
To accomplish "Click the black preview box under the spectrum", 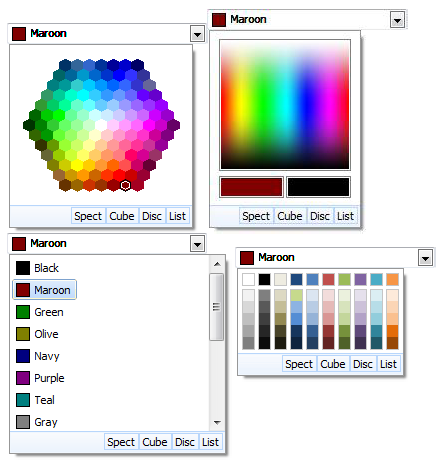I will pos(318,187).
